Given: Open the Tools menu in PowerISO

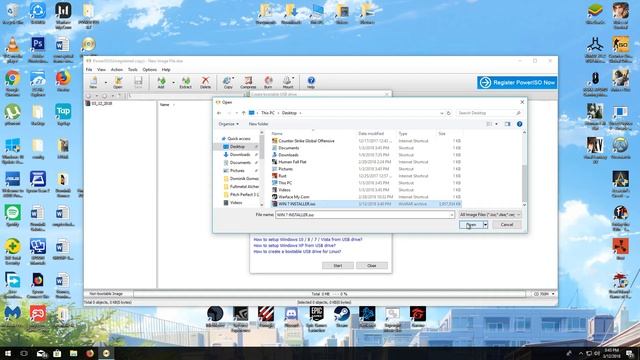Looking at the screenshot, I should pos(133,70).
